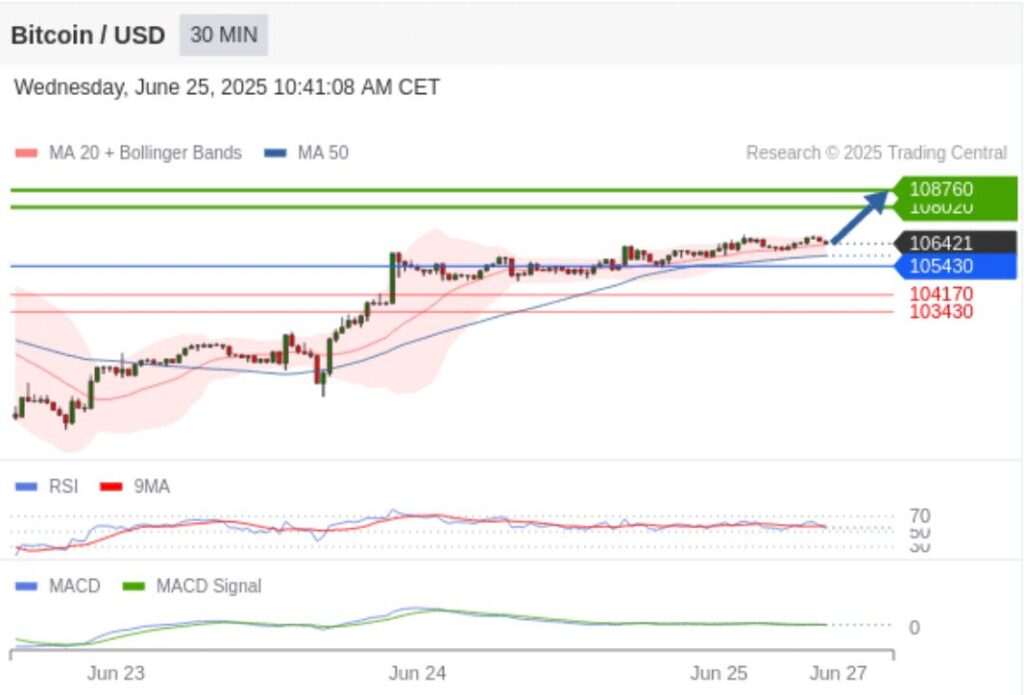Click the Jun 23 date on time axis
1024x695 pixels.
(x=115, y=673)
